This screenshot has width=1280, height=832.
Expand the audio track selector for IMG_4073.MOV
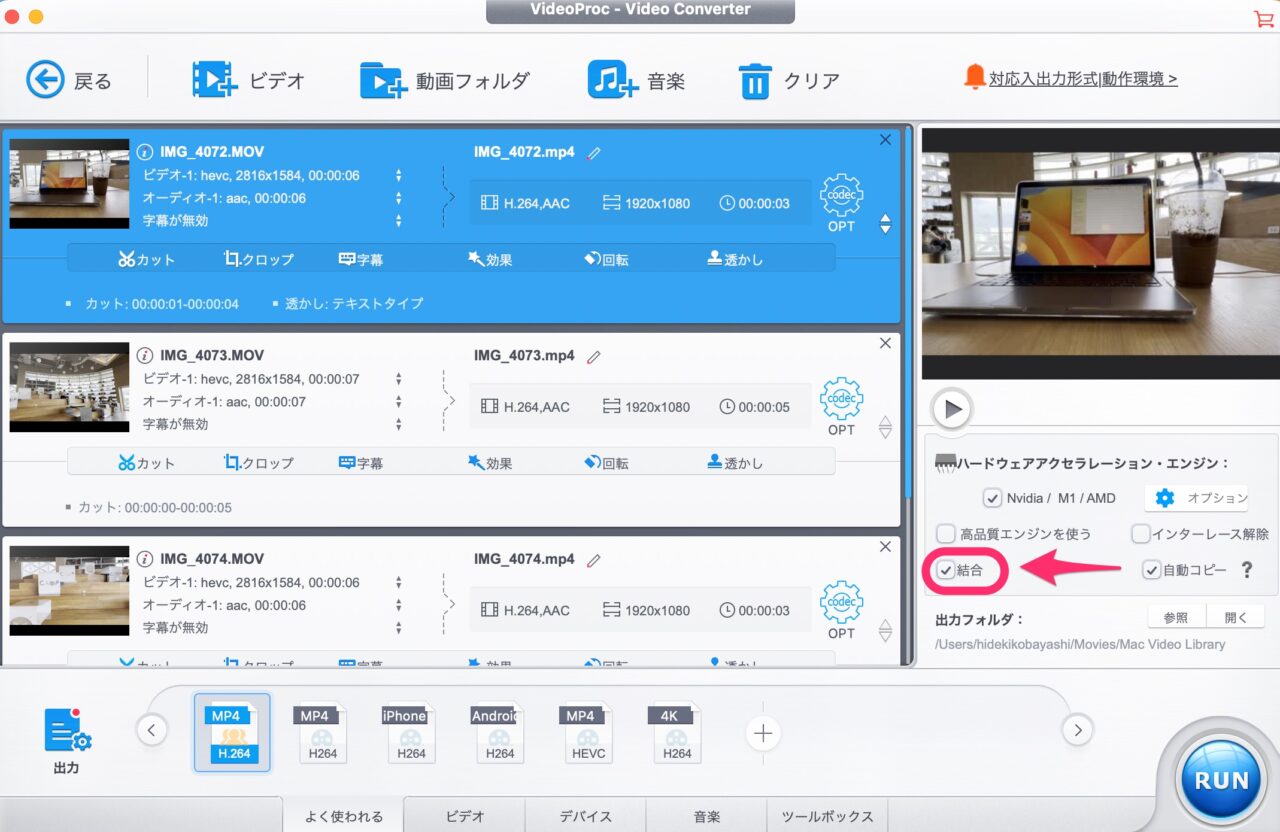(399, 401)
